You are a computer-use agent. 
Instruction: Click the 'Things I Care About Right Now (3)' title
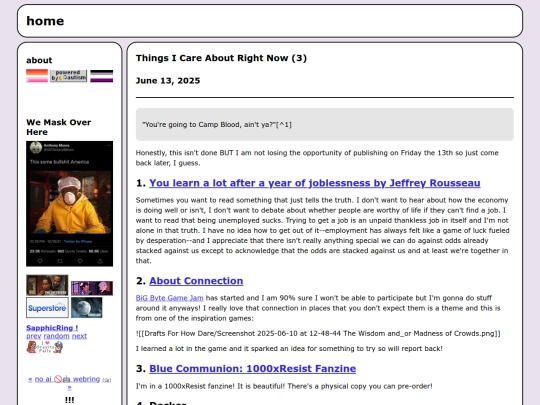(221, 58)
